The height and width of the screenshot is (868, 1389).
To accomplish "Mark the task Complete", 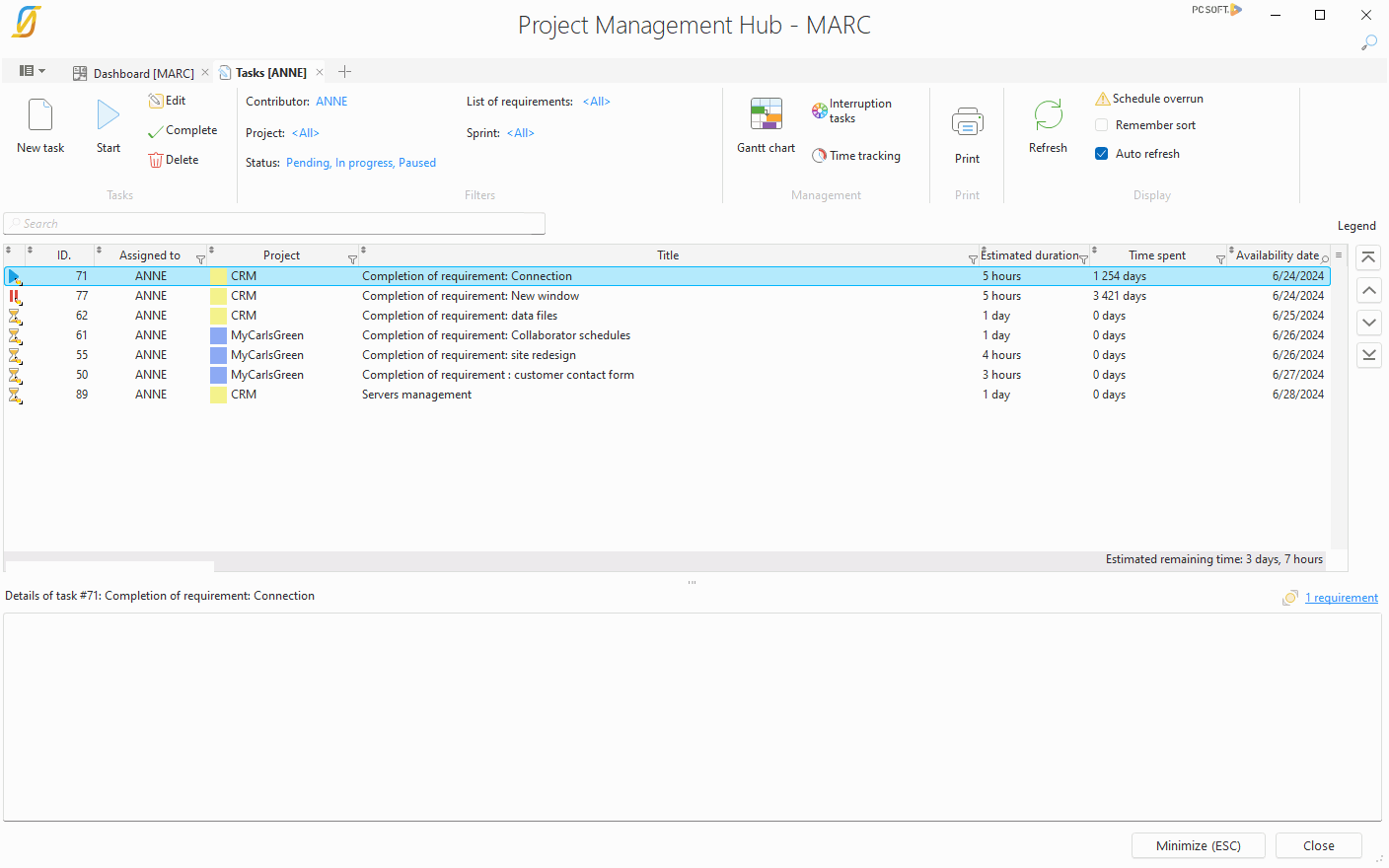I will pos(183,130).
